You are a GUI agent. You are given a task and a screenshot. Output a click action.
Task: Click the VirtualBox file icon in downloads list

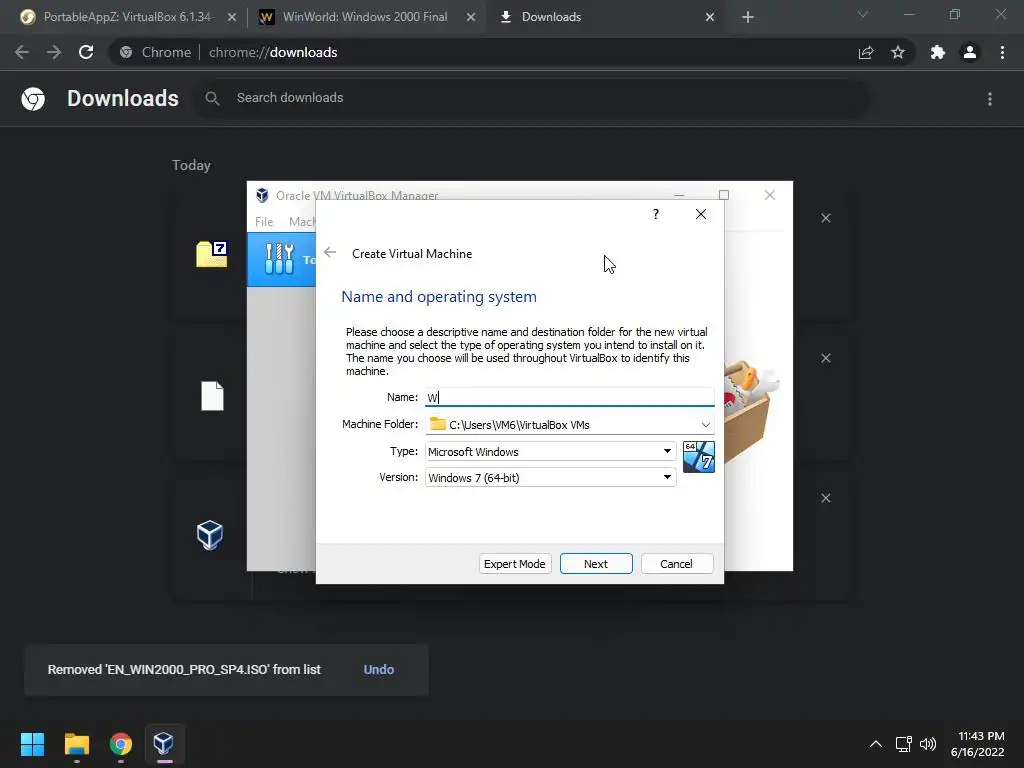click(210, 536)
